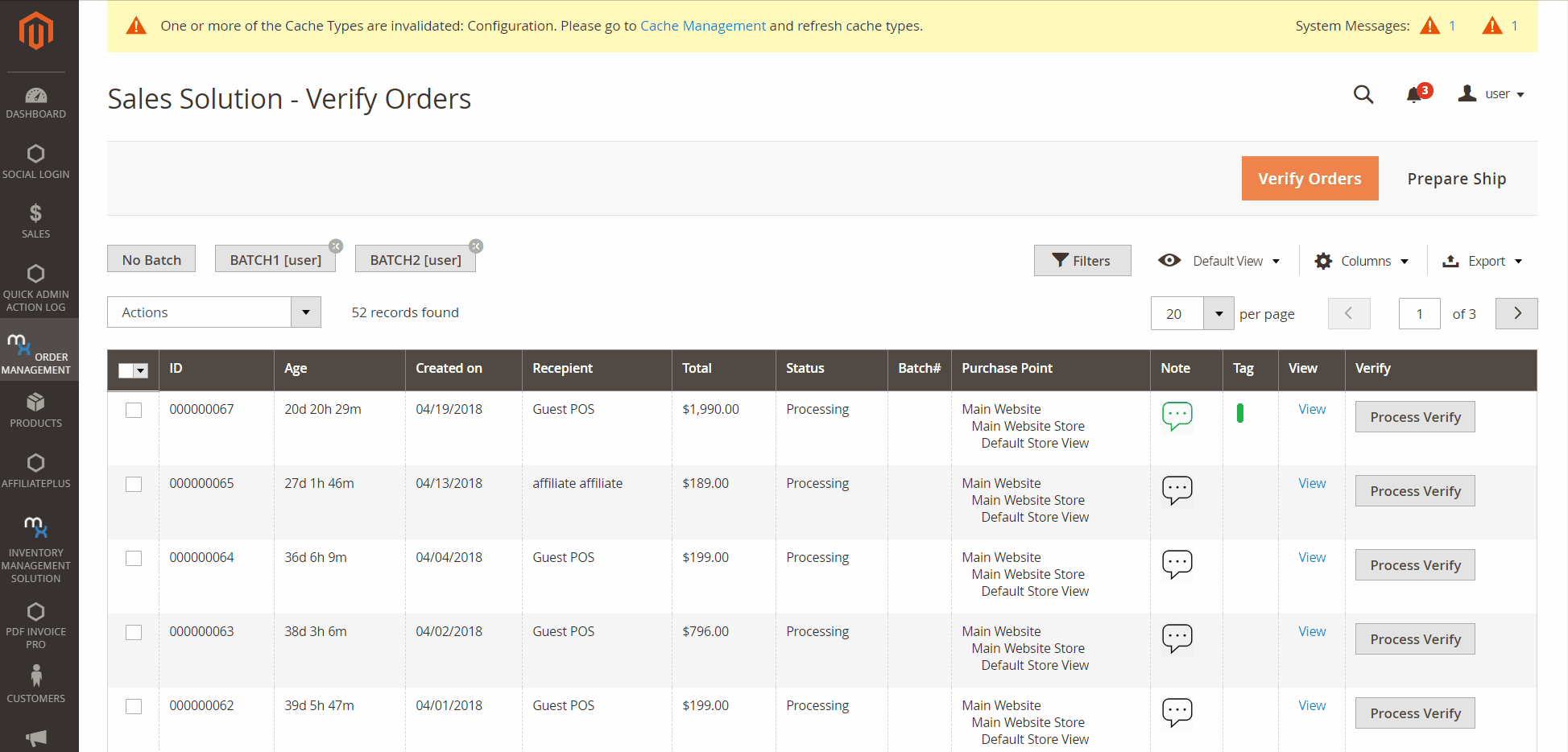
Task: Switch to the Verify Orders tab
Action: 1309,179
